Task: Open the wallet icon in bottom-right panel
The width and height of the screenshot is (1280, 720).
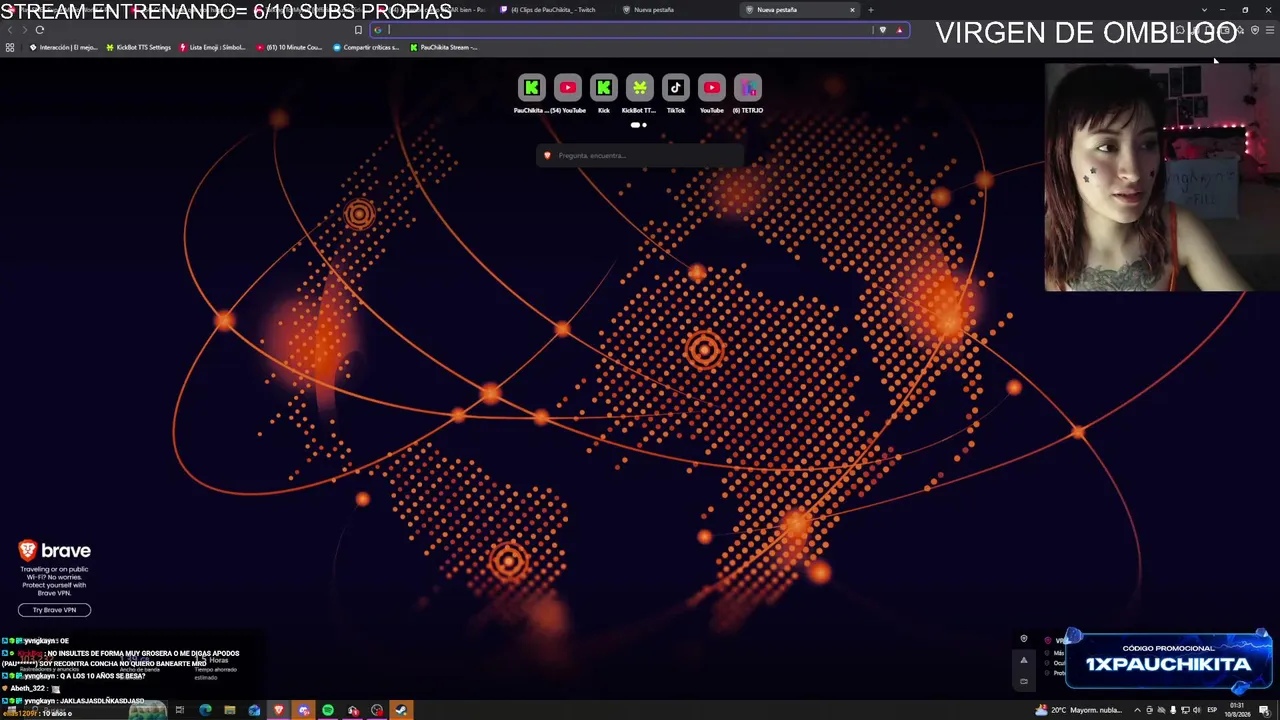Action: 1023,681
